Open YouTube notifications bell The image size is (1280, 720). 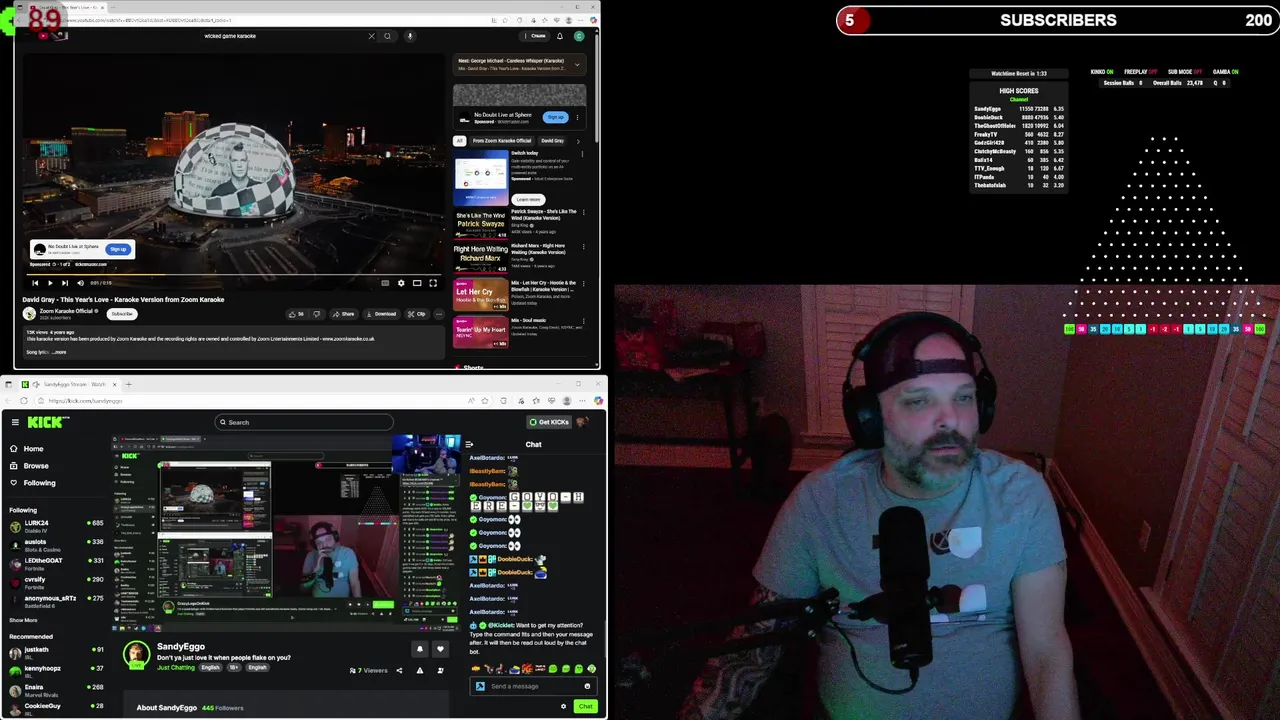tap(560, 36)
